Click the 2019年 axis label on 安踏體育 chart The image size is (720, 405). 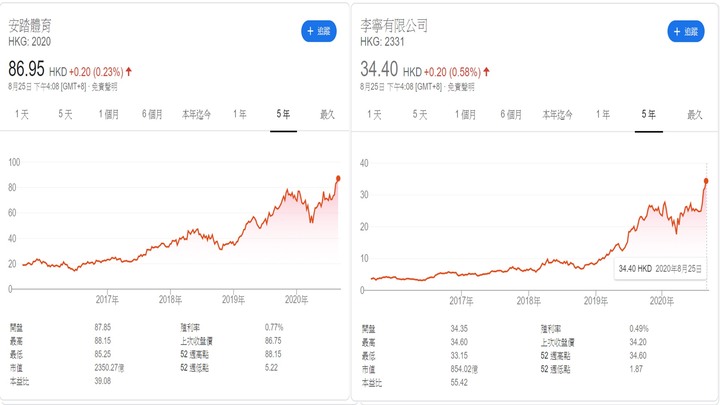click(x=233, y=300)
